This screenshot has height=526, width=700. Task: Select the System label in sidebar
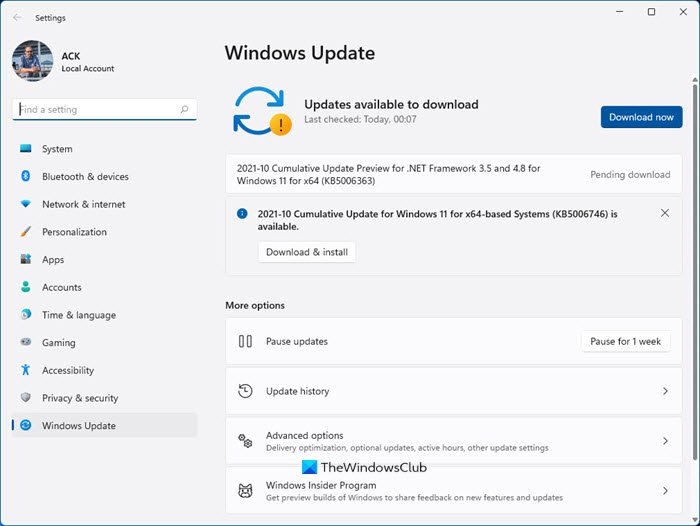point(57,149)
